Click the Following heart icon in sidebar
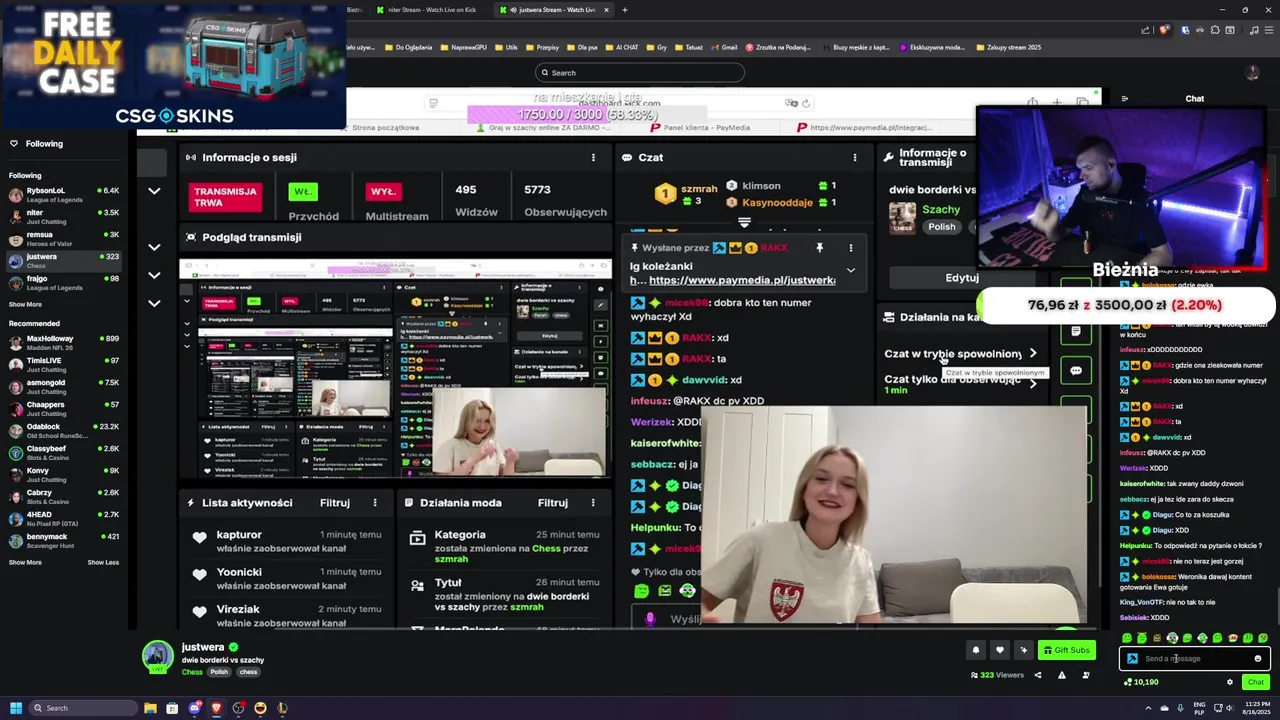This screenshot has height=720, width=1280. pos(14,144)
